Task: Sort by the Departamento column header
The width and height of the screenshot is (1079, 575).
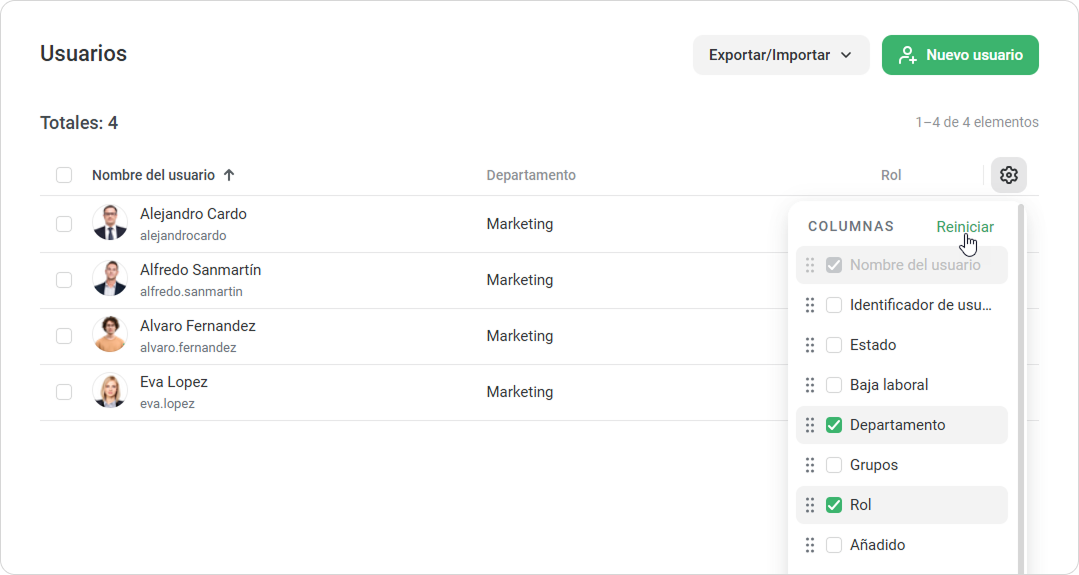Action: pos(531,175)
